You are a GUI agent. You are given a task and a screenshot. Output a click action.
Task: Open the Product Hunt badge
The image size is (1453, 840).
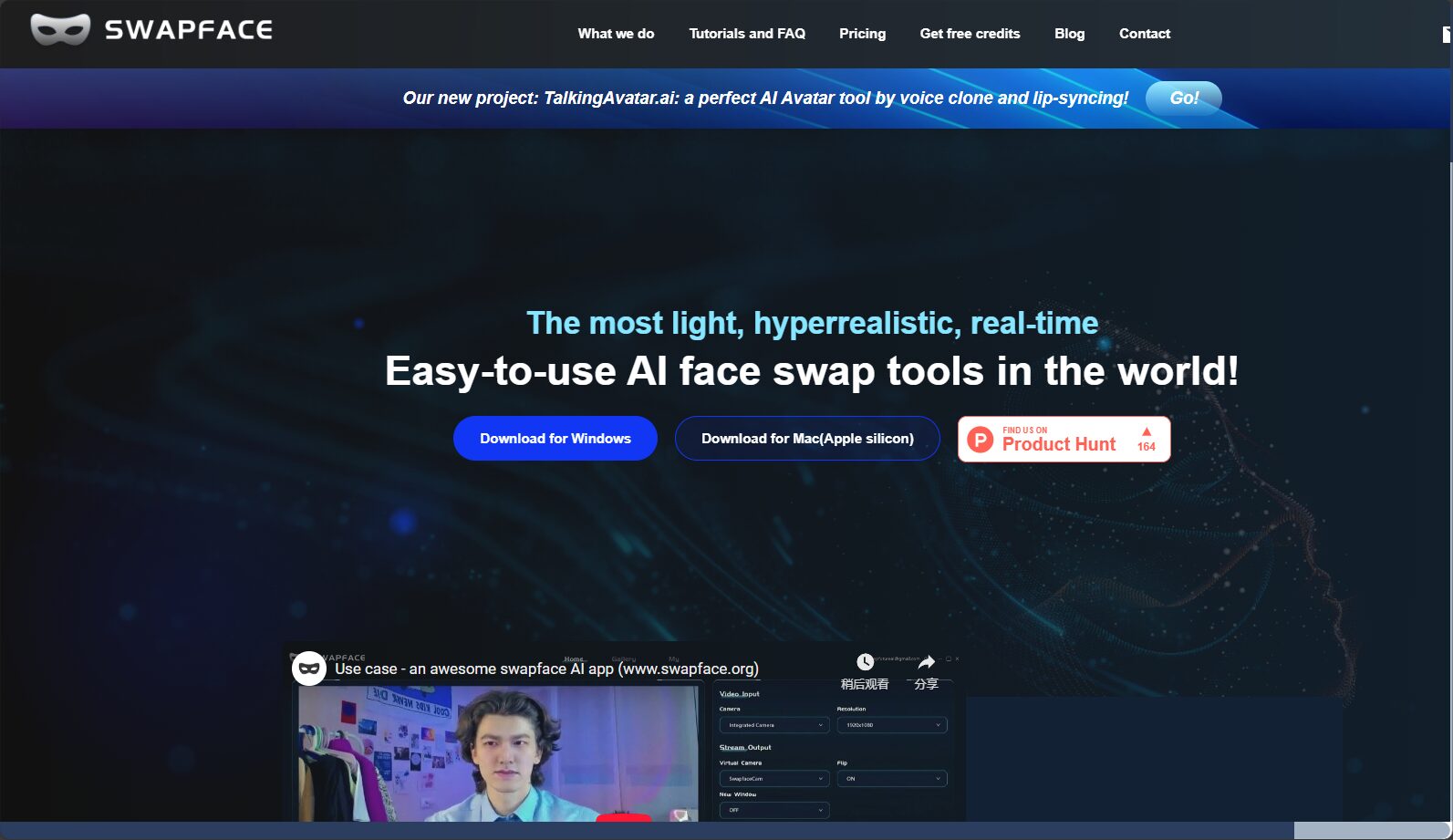tap(1064, 439)
